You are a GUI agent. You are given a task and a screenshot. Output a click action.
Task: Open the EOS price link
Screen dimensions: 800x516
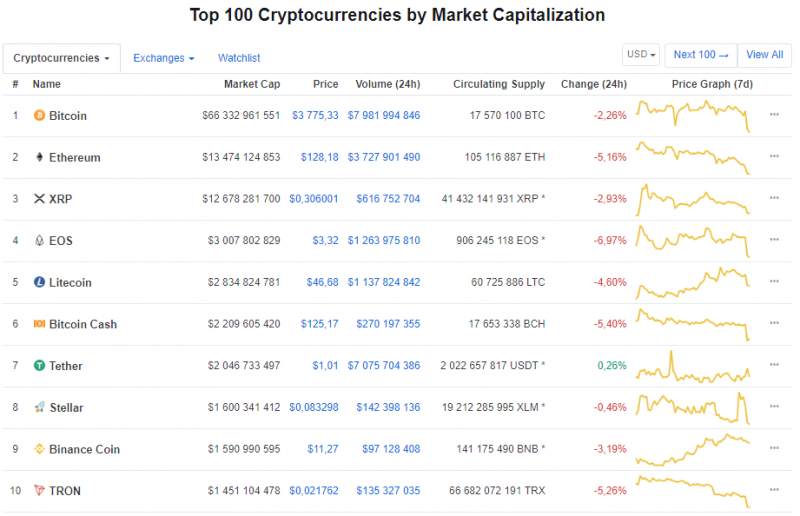point(325,241)
